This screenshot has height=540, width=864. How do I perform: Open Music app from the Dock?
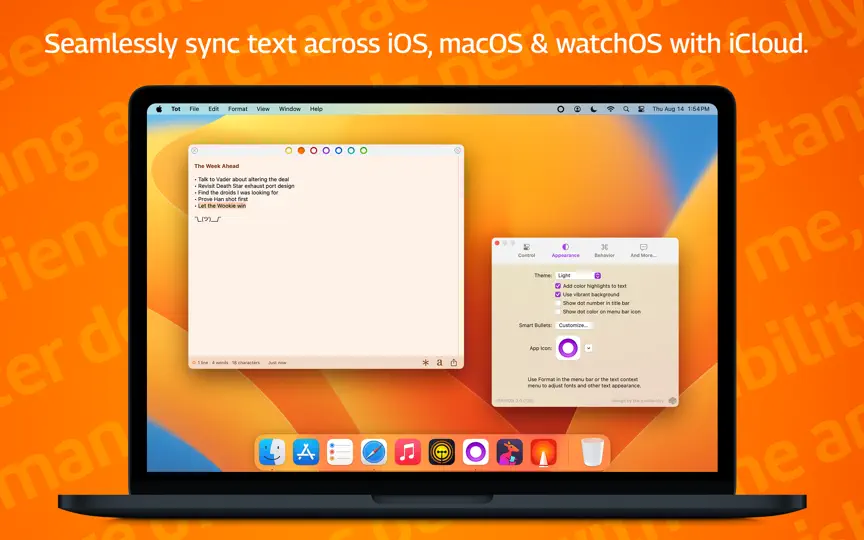tap(408, 452)
